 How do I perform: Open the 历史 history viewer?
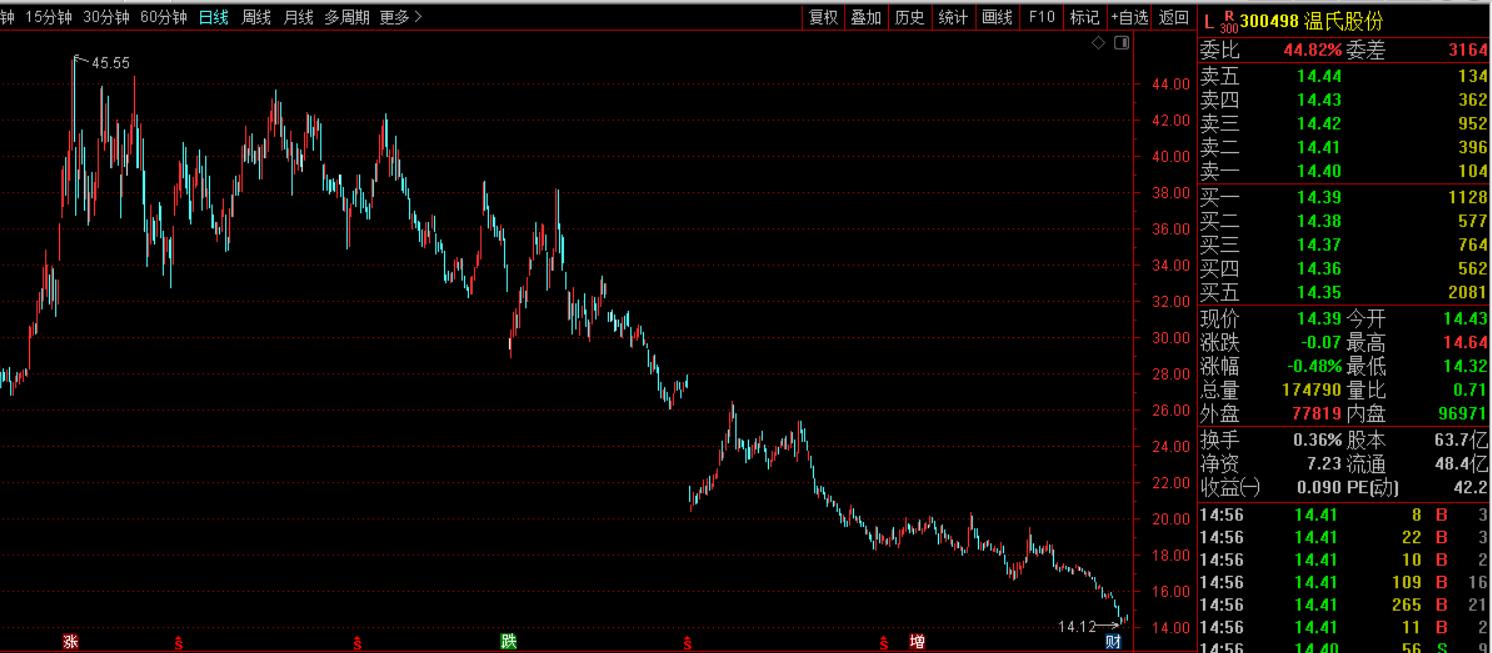[909, 17]
